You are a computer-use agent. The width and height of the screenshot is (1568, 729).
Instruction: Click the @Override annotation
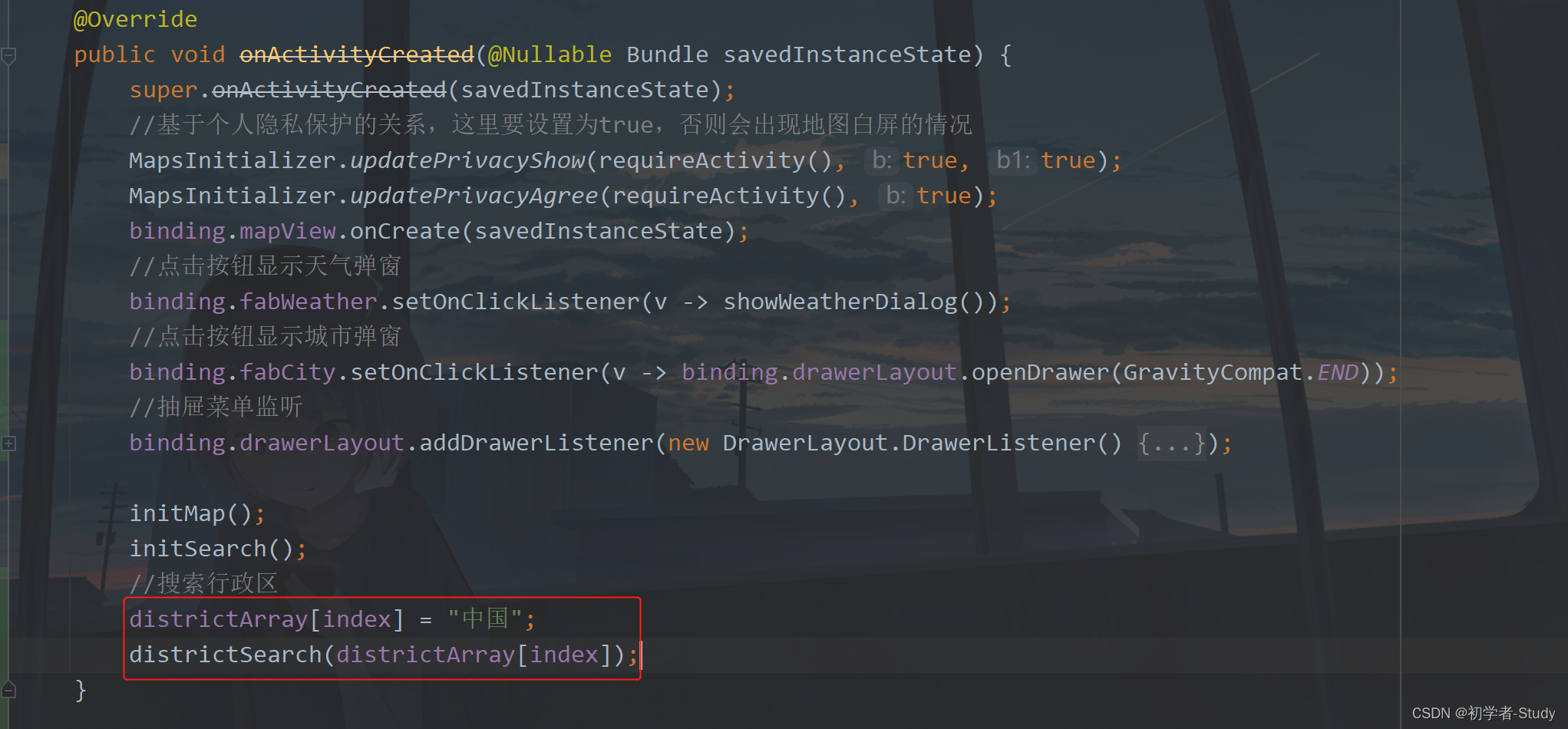click(x=135, y=19)
